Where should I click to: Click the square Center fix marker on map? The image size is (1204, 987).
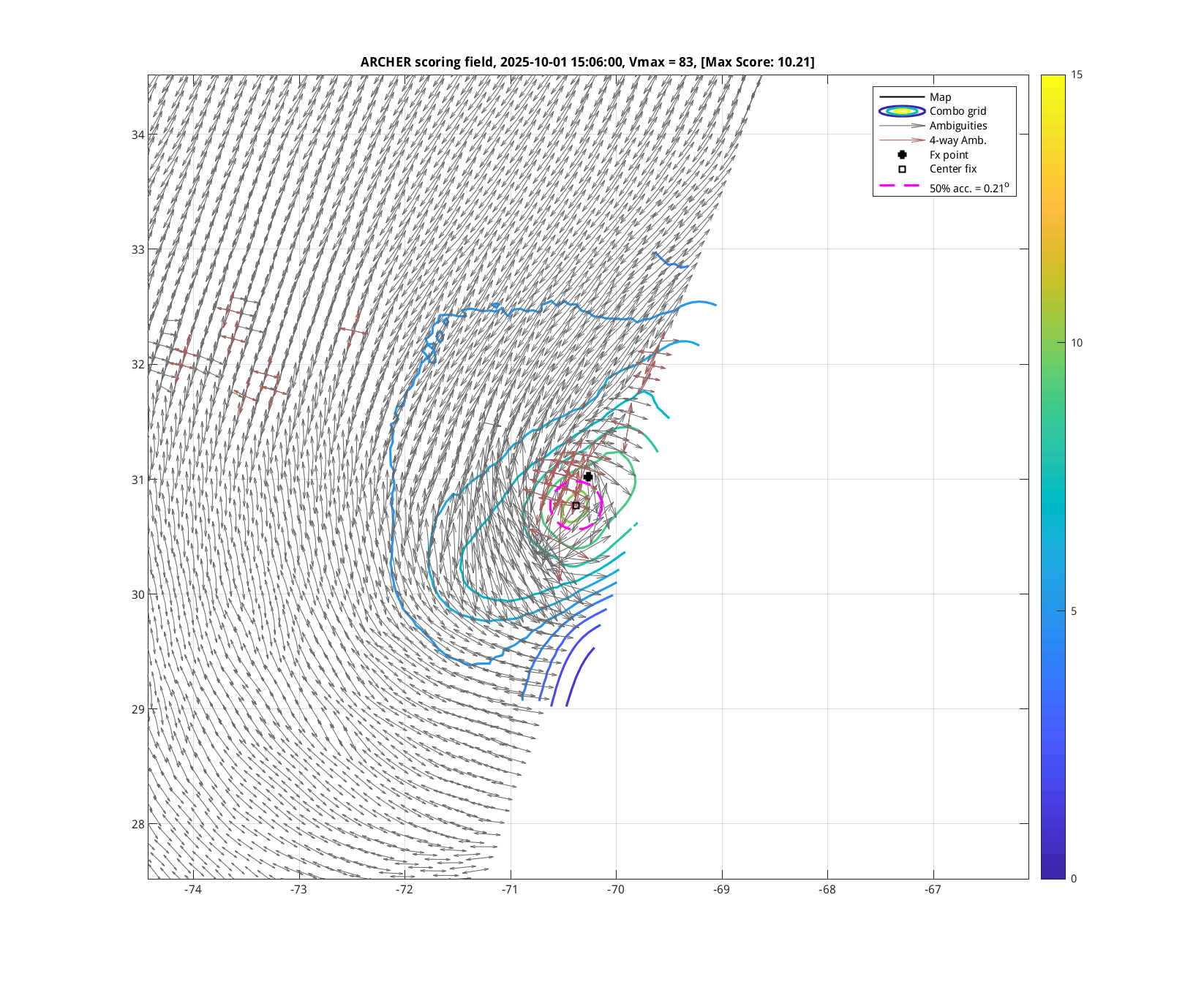576,505
